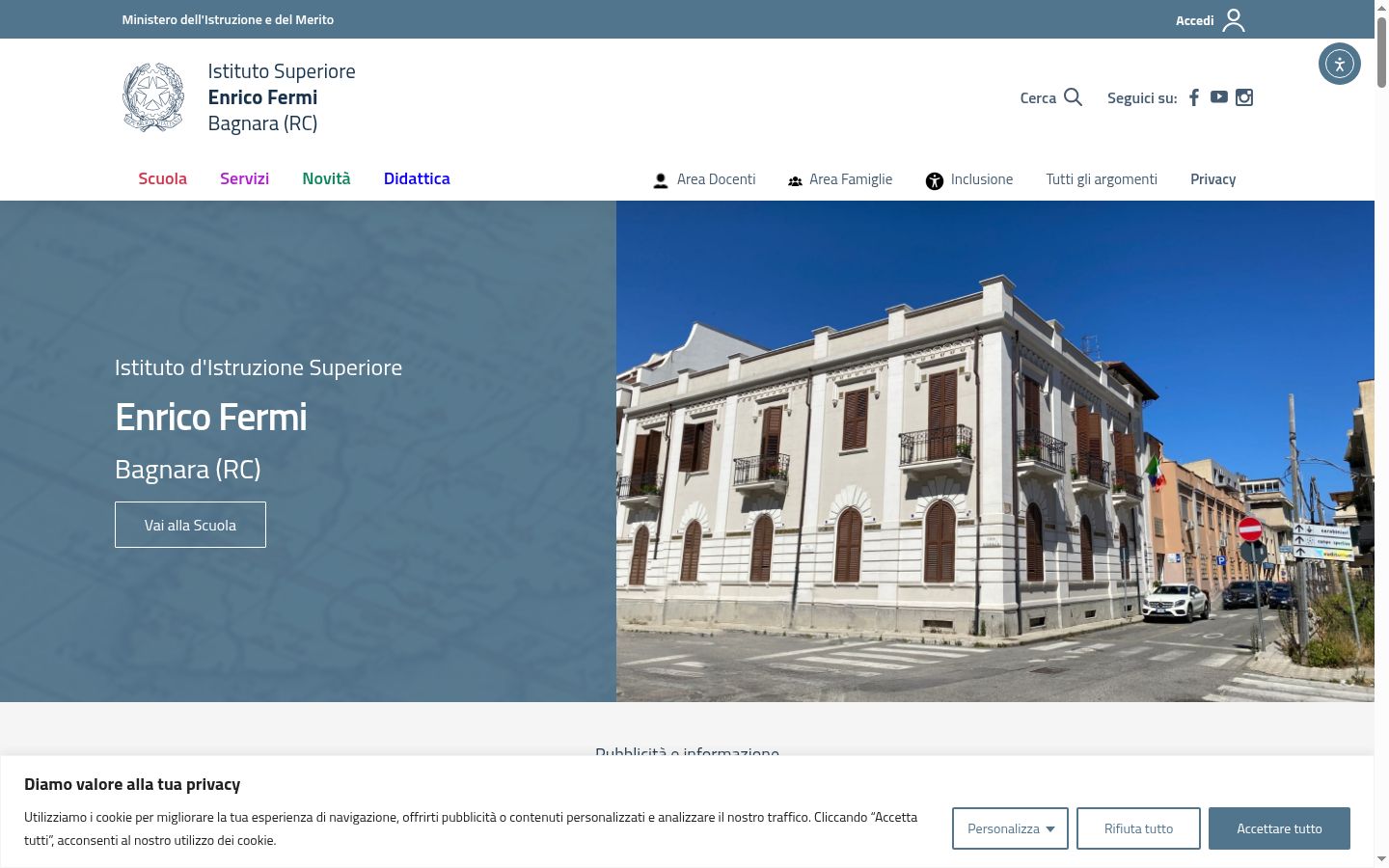Click 'Diamo valore alla tua privacy' heading

[132, 784]
